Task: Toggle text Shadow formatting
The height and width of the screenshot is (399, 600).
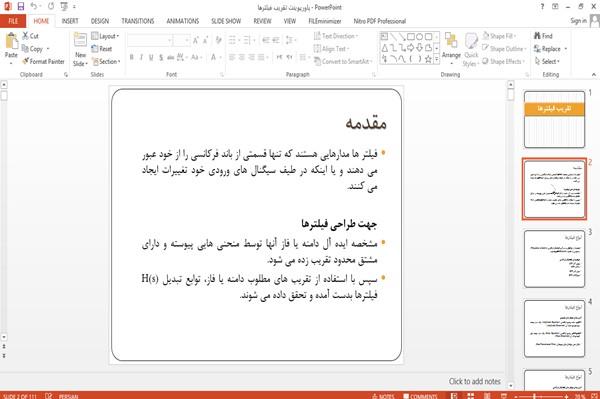Action: coord(161,57)
